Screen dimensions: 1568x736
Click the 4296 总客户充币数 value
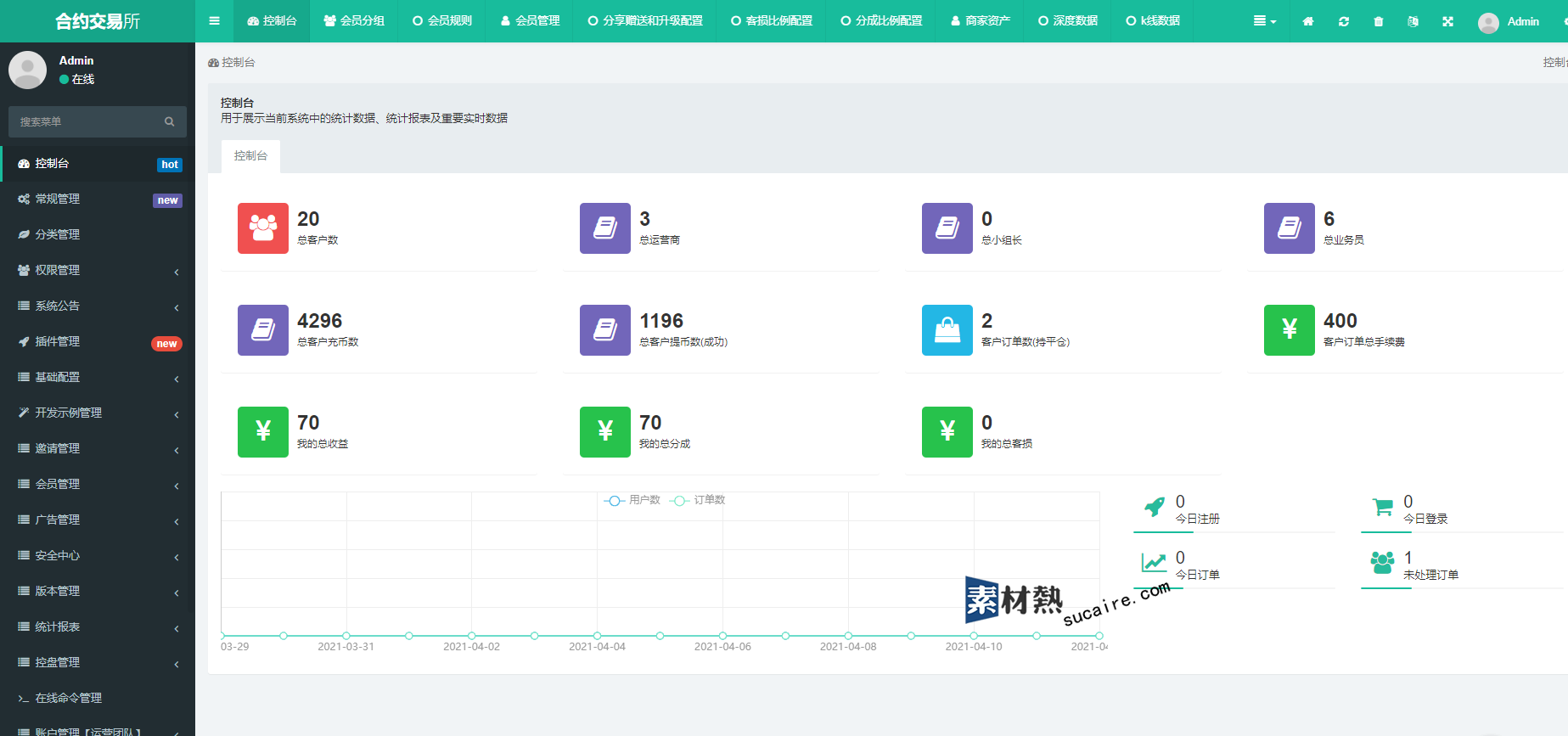point(320,321)
